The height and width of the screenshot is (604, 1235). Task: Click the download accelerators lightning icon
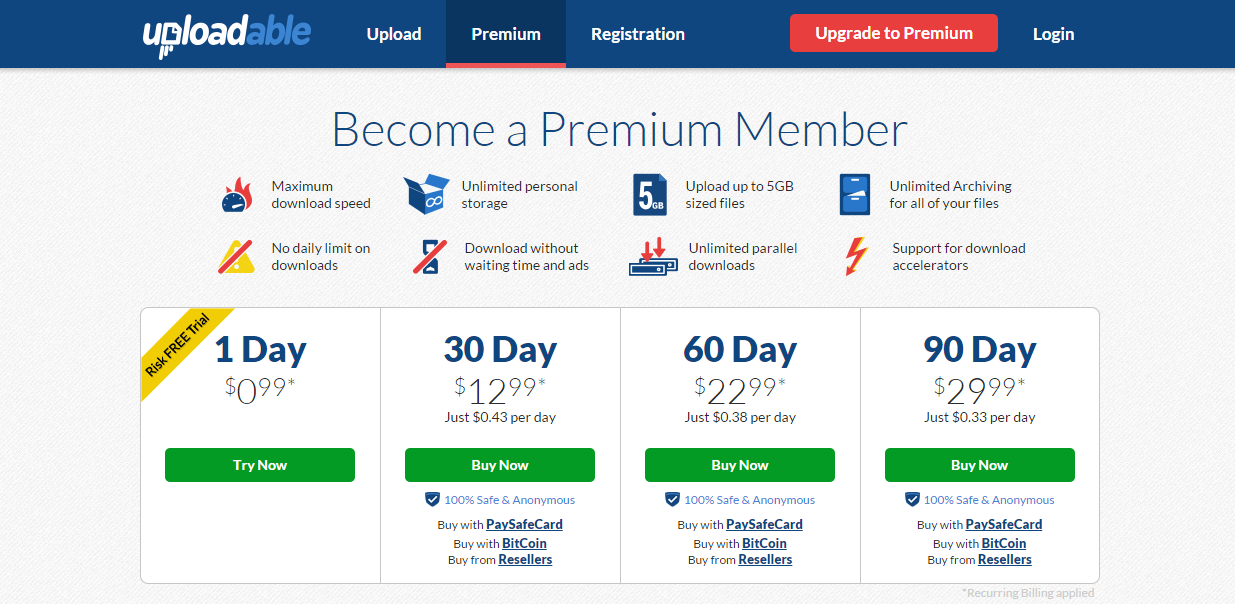(856, 256)
